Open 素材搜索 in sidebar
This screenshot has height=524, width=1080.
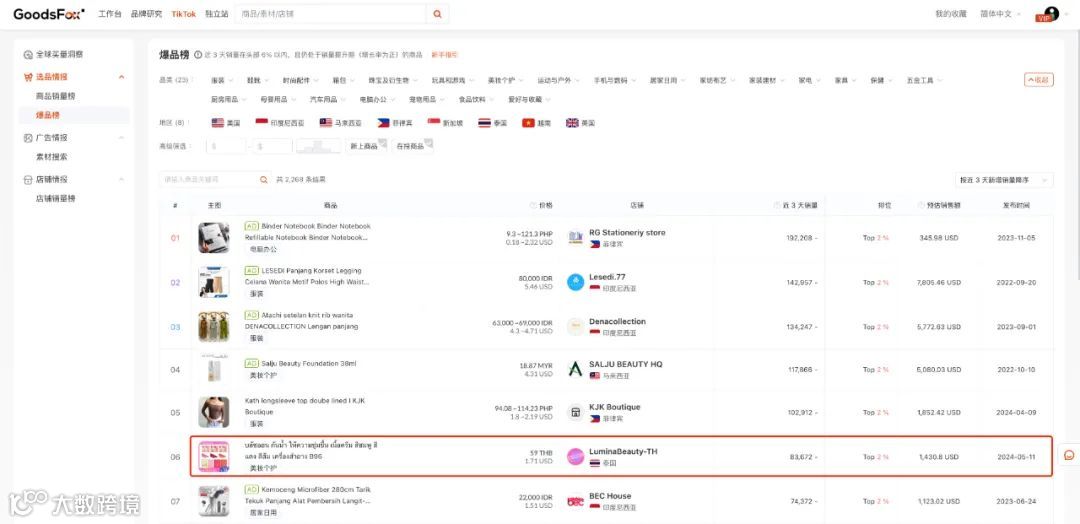[x=52, y=156]
